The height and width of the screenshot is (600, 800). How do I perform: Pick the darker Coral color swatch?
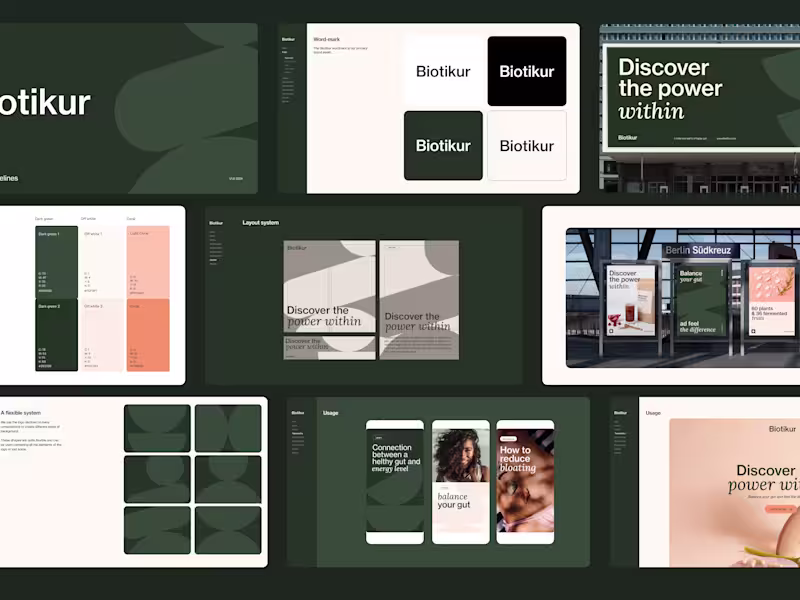(148, 335)
